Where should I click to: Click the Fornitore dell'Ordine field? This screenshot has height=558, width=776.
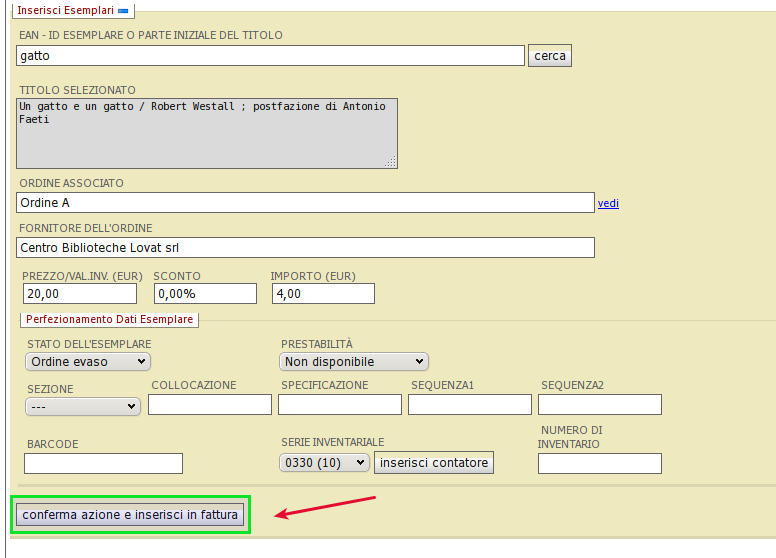pos(305,247)
